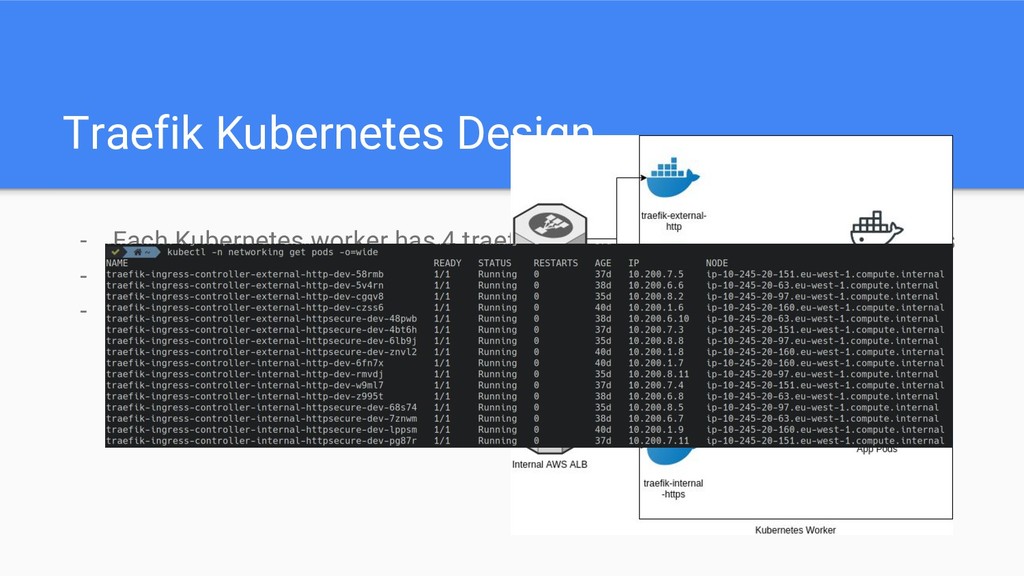The height and width of the screenshot is (576, 1024).
Task: Select pod external-httpsecure-dev-6lb9j
Action: [x=261, y=341]
